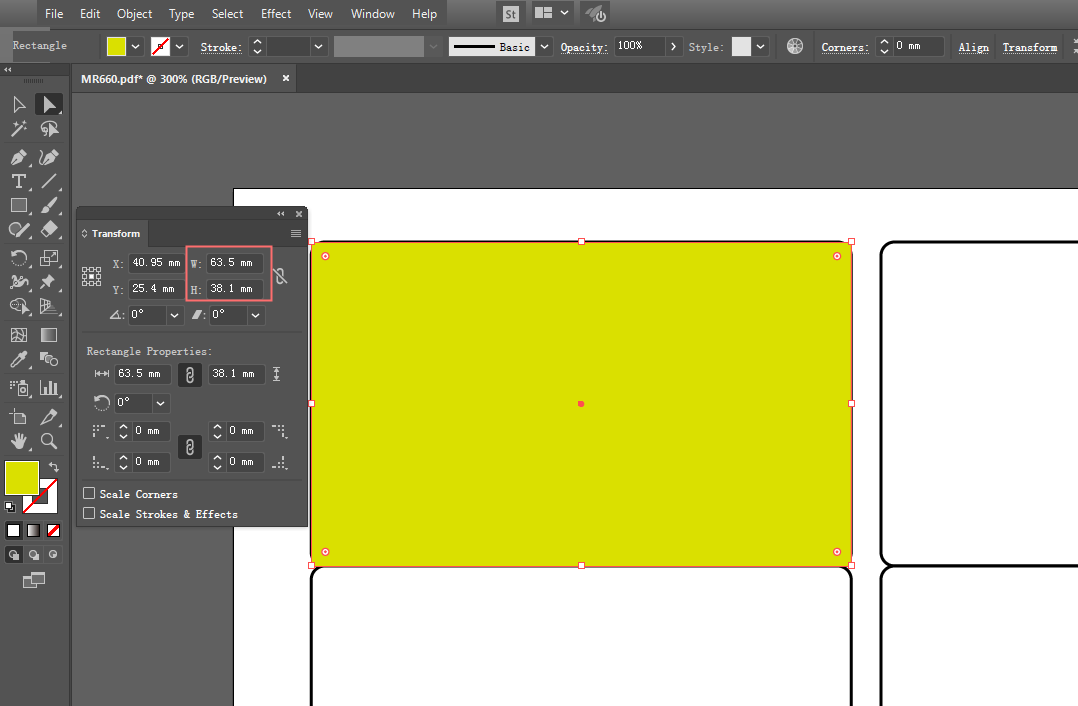1078x706 pixels.
Task: Toggle constrain width and height proportions
Action: point(280,276)
